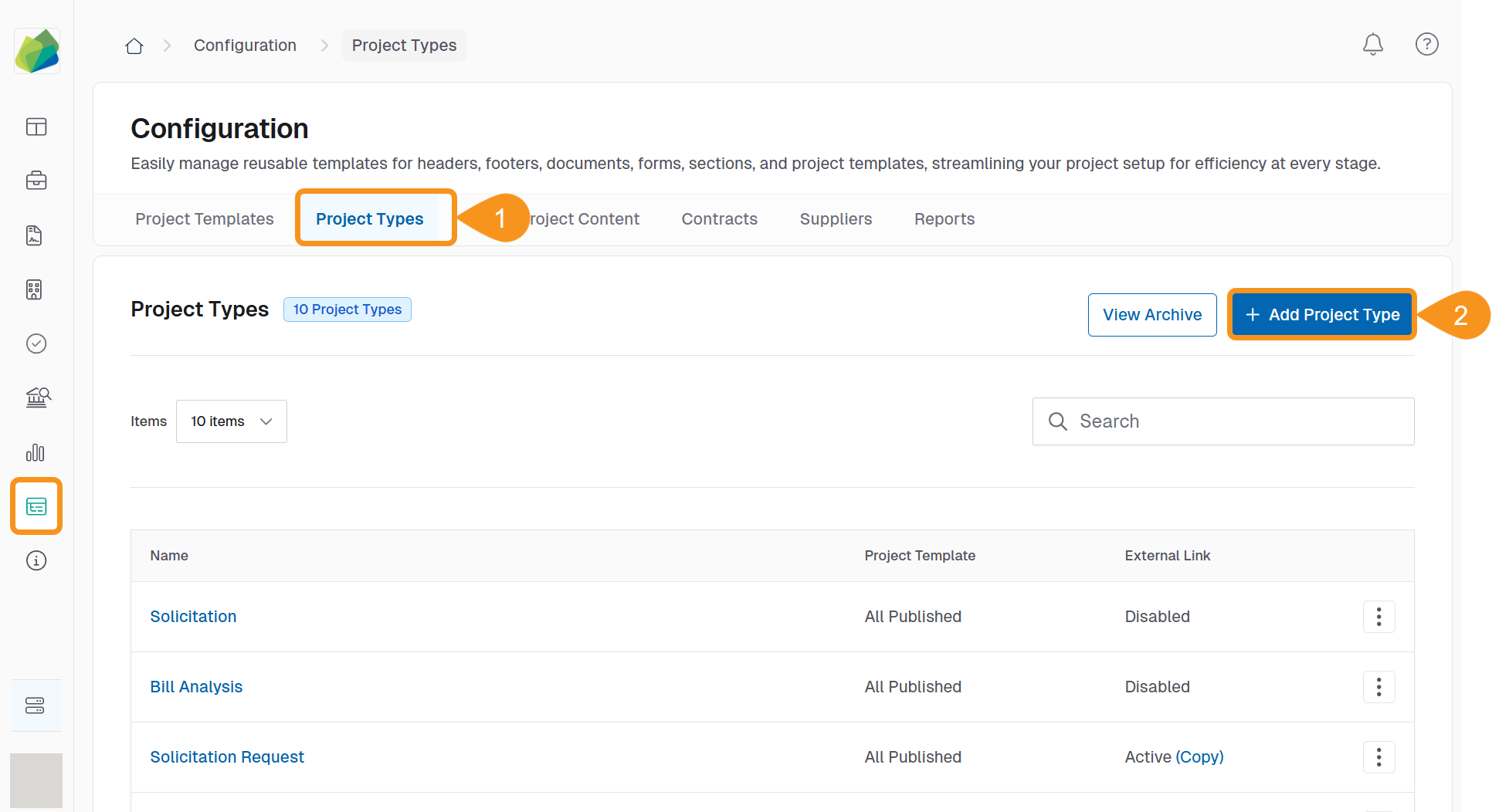Open the dashboard layout icon in sidebar
The image size is (1492, 812).
click(36, 127)
